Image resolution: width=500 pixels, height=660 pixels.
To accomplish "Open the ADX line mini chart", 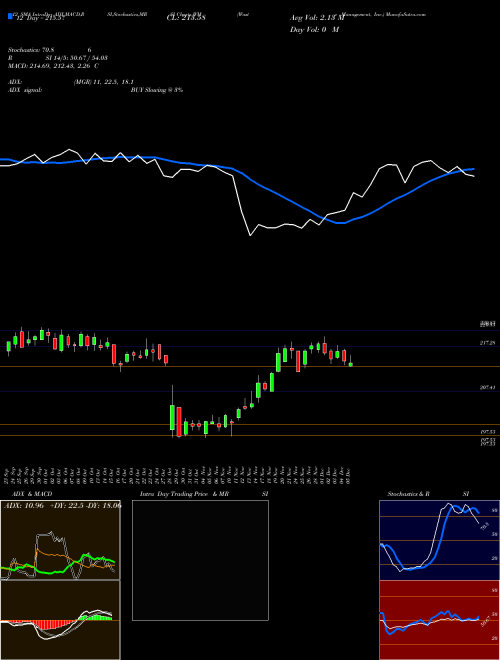I will (x=60, y=540).
